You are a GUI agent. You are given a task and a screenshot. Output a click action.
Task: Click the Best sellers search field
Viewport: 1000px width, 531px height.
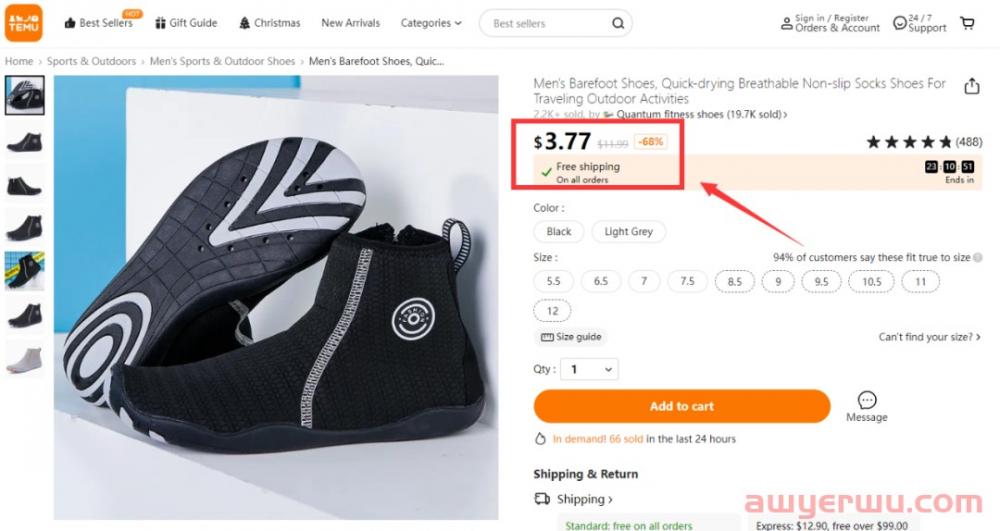coord(548,23)
